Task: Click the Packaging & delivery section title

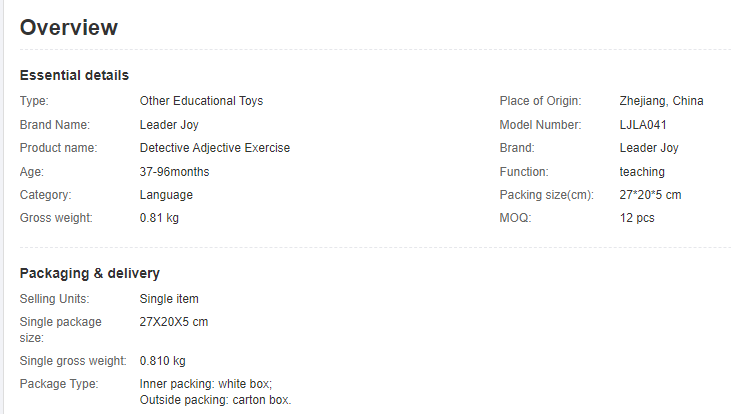Action: click(90, 273)
